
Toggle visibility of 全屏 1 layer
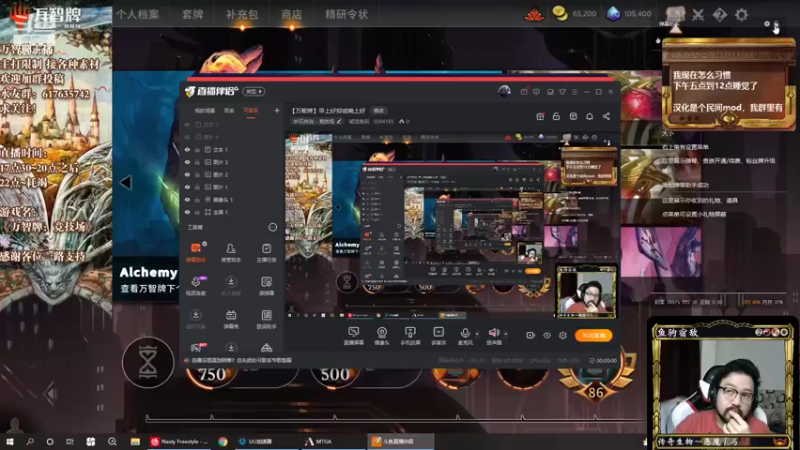187,212
